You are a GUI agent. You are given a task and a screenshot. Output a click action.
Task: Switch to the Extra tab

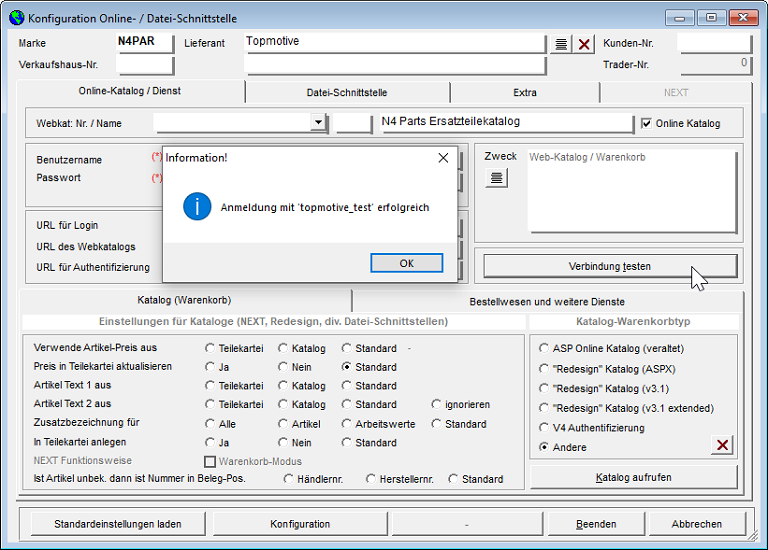[x=525, y=93]
